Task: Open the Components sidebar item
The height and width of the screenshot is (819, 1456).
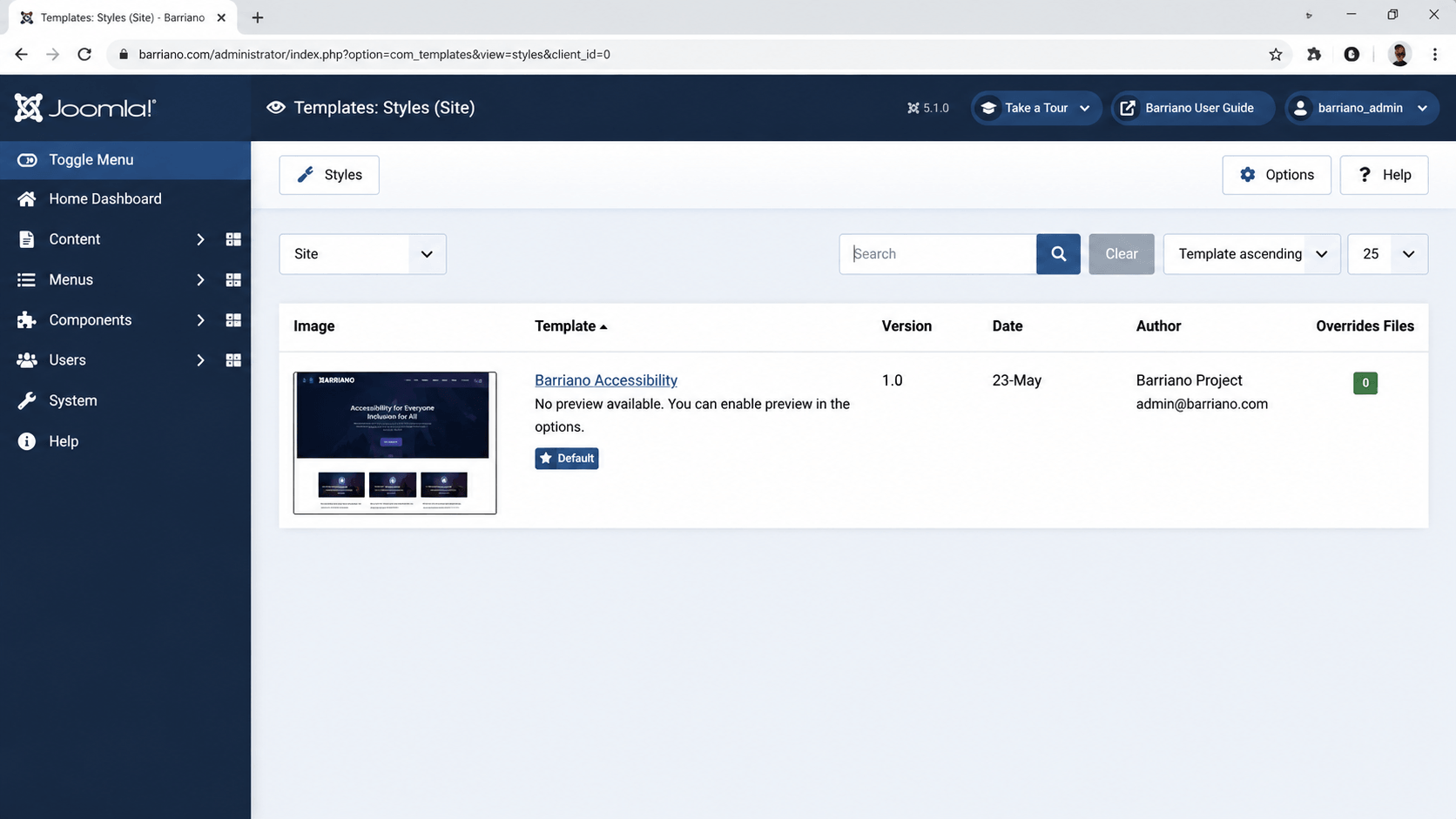Action: tap(90, 320)
